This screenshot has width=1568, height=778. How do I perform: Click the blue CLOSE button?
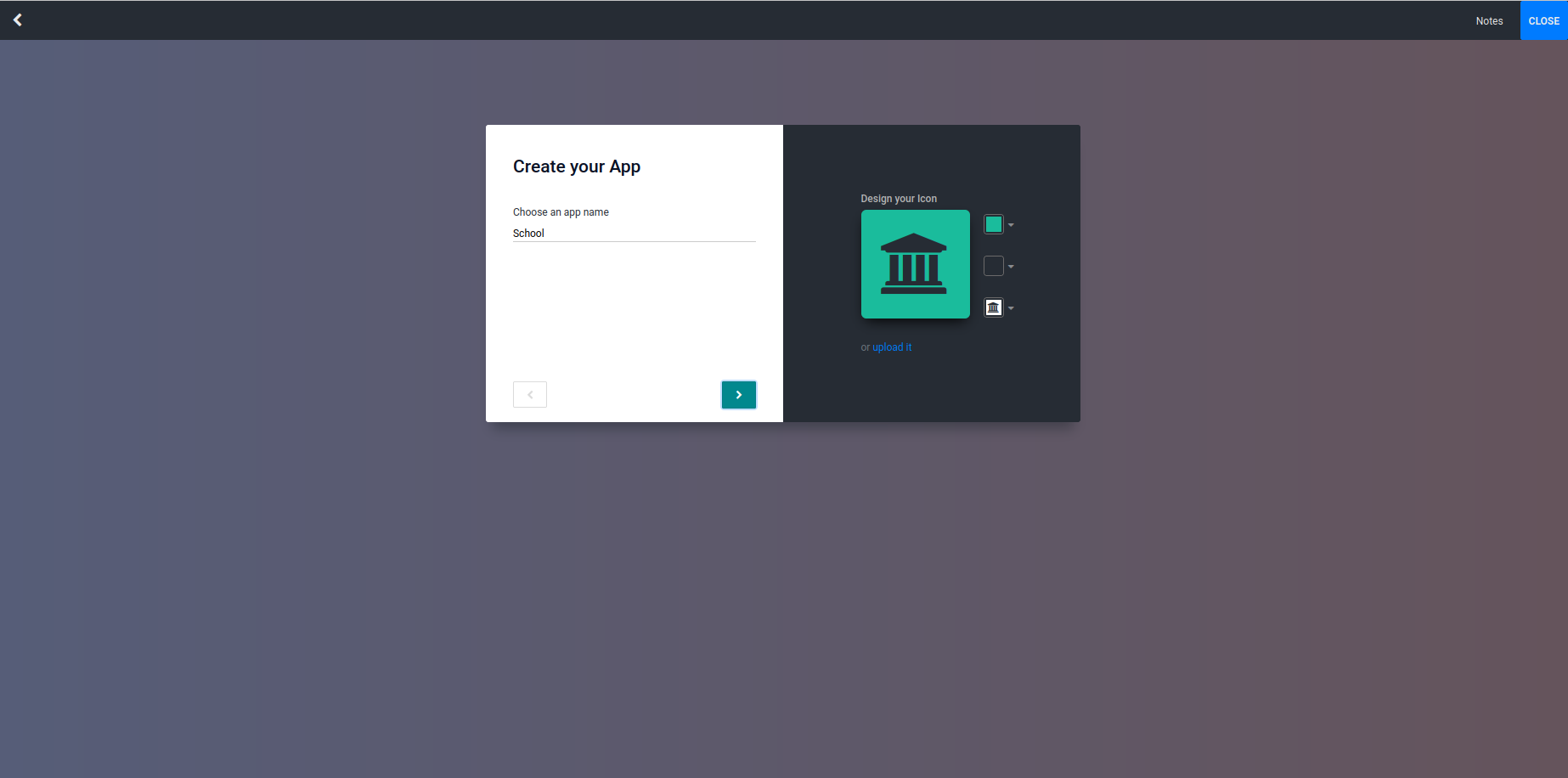[1543, 20]
